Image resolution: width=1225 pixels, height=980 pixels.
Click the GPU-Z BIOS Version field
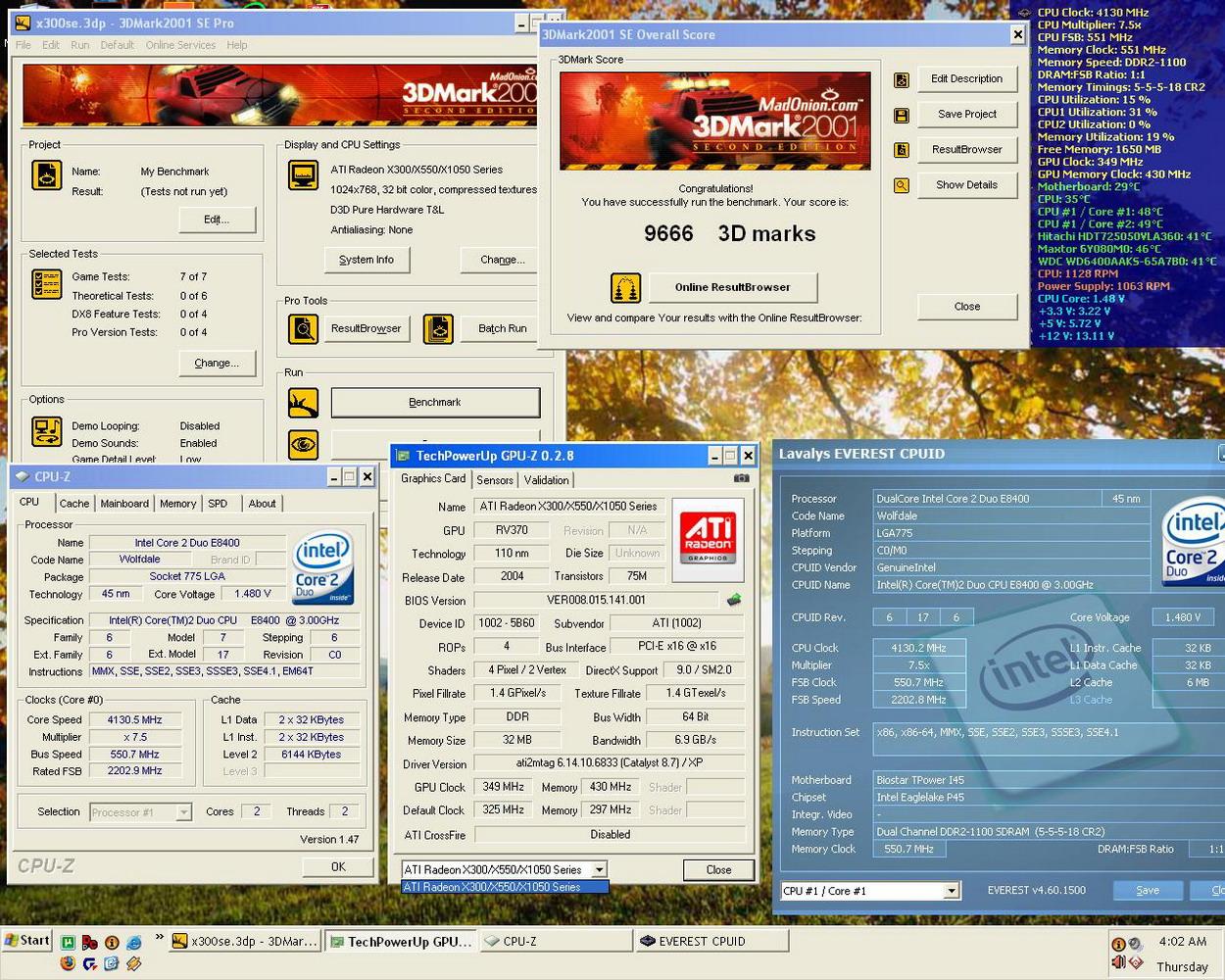pos(596,600)
